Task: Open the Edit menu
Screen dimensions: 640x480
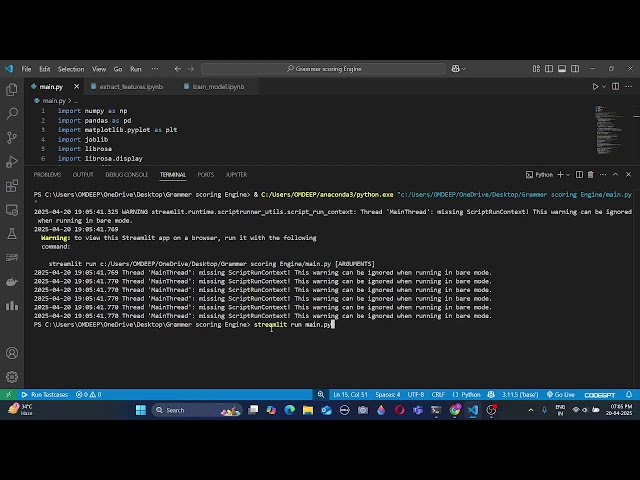Action: (44, 69)
